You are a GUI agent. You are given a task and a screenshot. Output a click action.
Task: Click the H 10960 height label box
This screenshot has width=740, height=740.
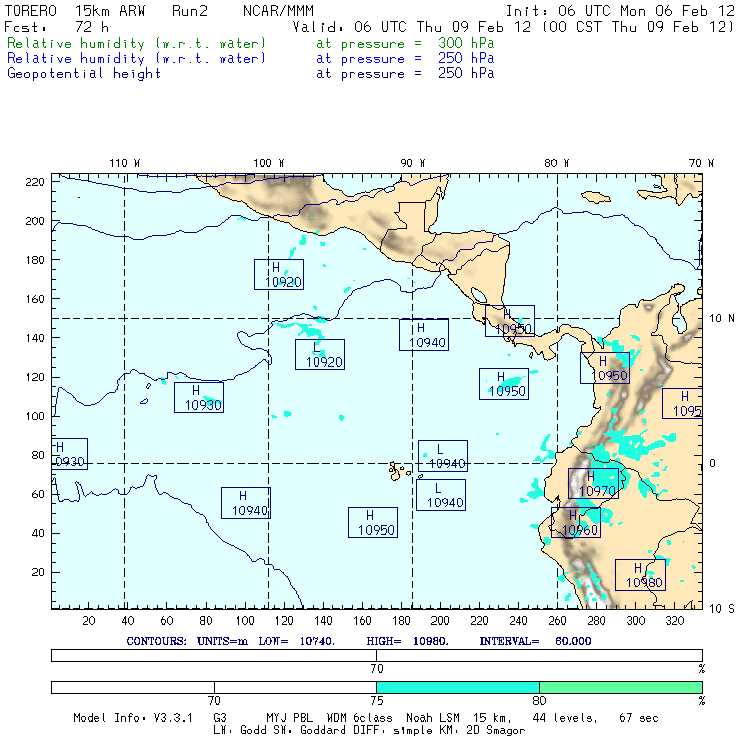pos(576,522)
